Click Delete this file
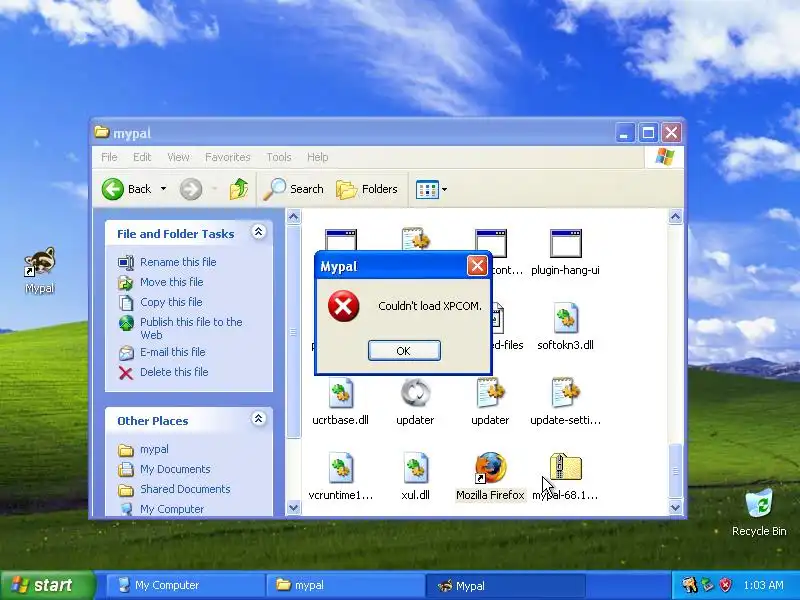The width and height of the screenshot is (800, 600). [163, 372]
